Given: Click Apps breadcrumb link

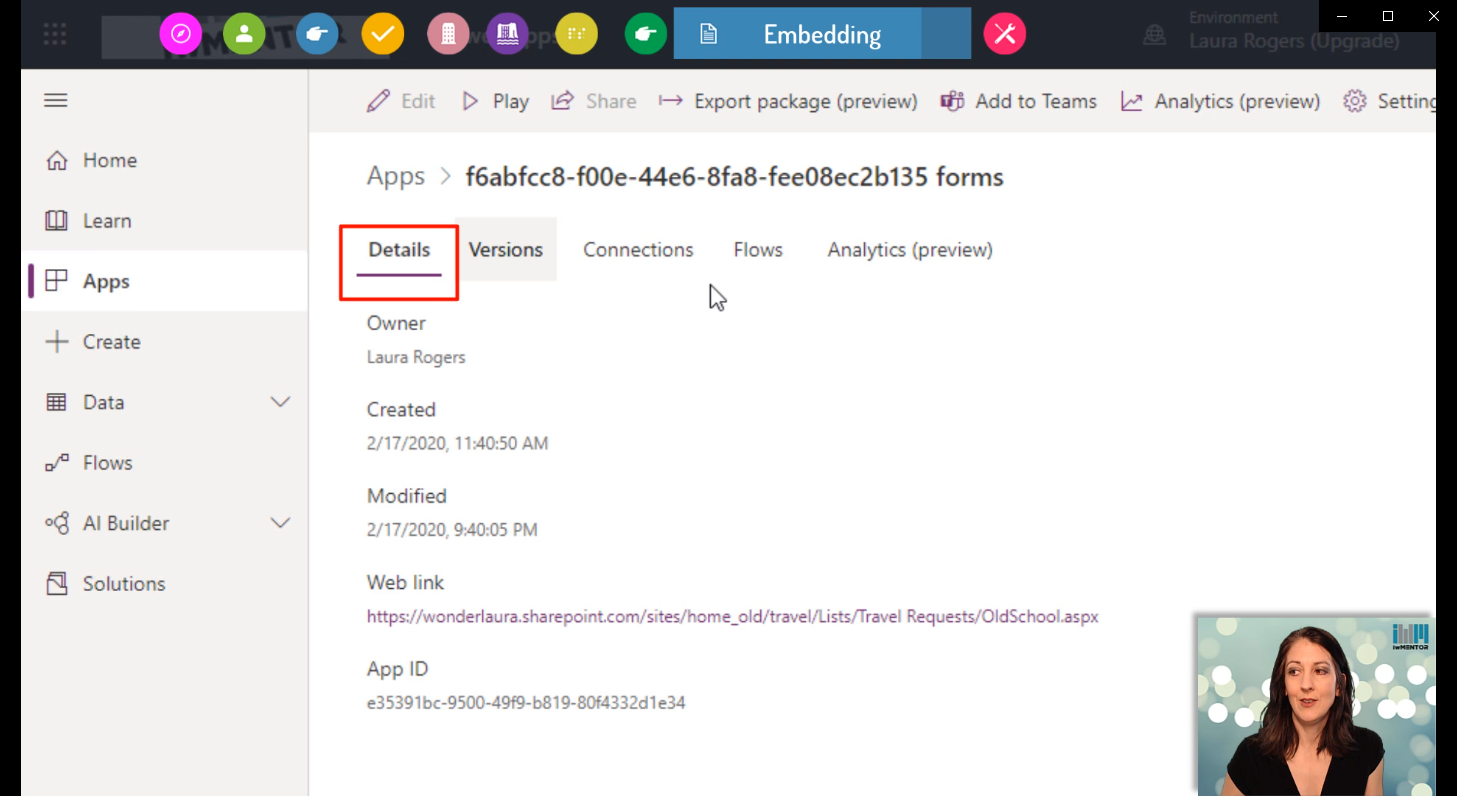Looking at the screenshot, I should point(396,177).
